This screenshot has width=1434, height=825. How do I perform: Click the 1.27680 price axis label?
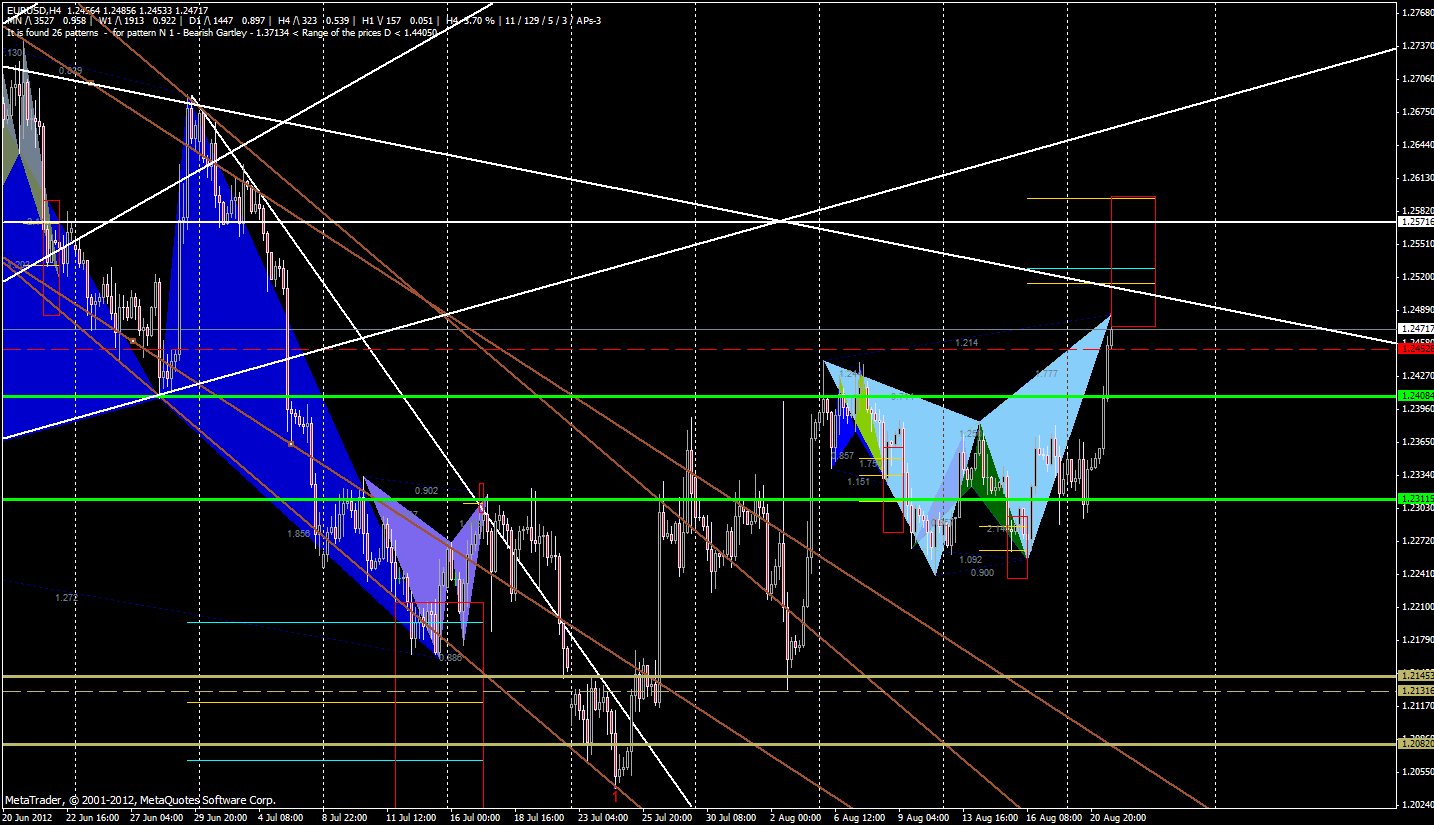tap(1416, 13)
